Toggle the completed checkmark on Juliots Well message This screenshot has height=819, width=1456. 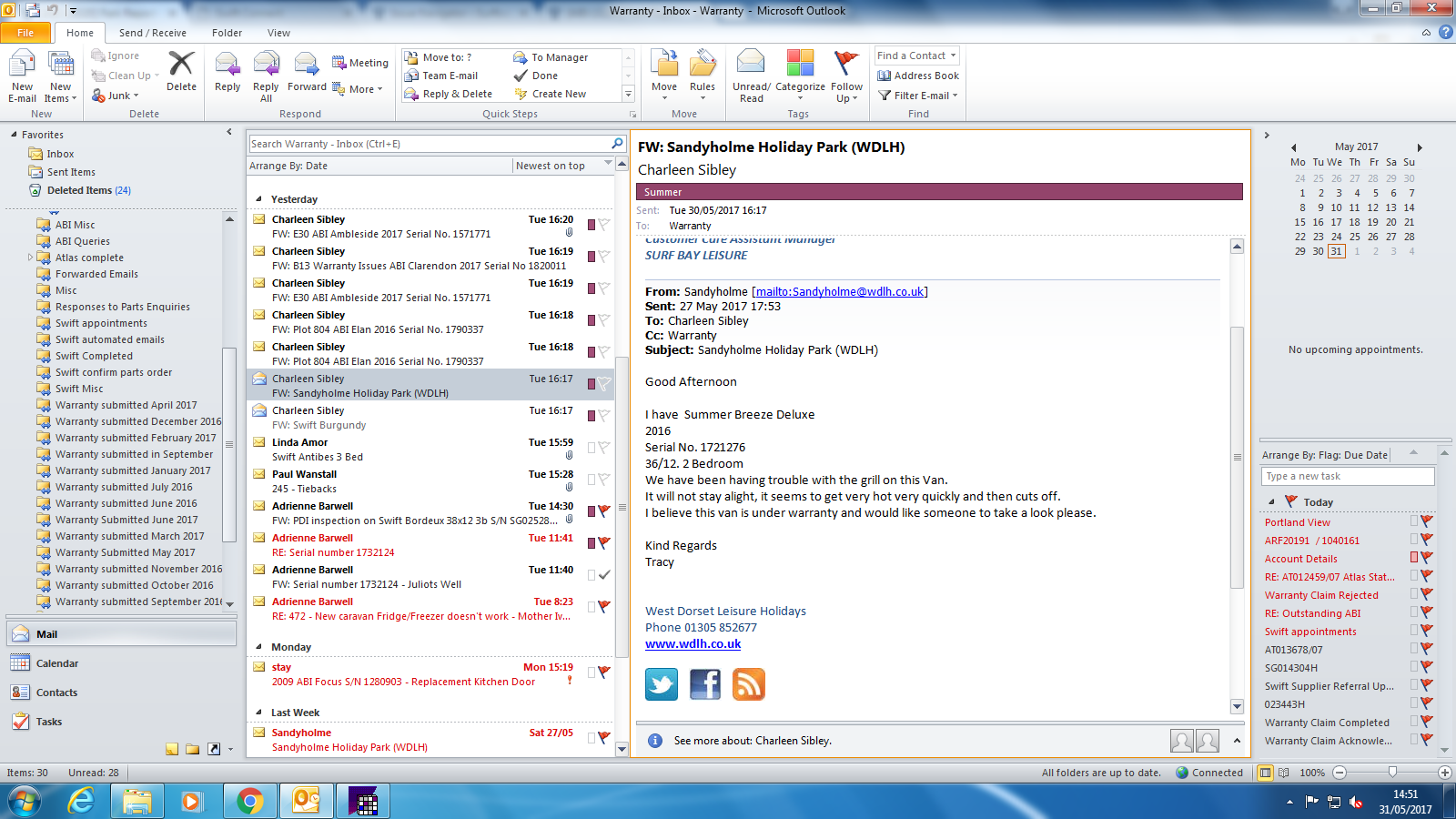click(604, 575)
